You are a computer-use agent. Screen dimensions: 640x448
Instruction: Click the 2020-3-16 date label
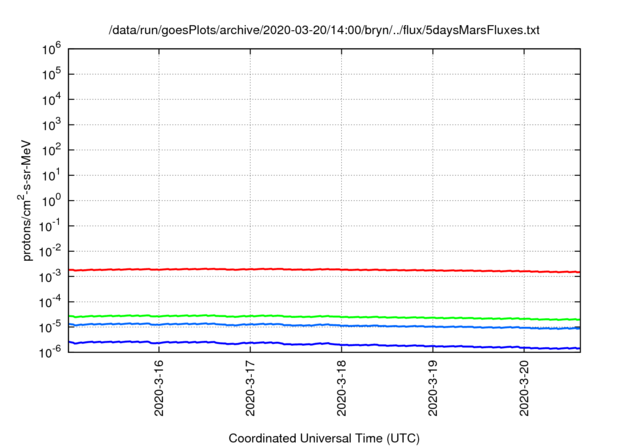coord(159,388)
